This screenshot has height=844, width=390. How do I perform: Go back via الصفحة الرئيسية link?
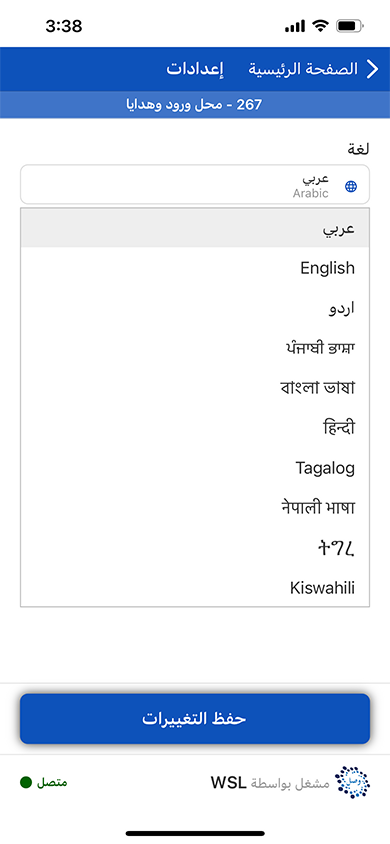click(303, 69)
